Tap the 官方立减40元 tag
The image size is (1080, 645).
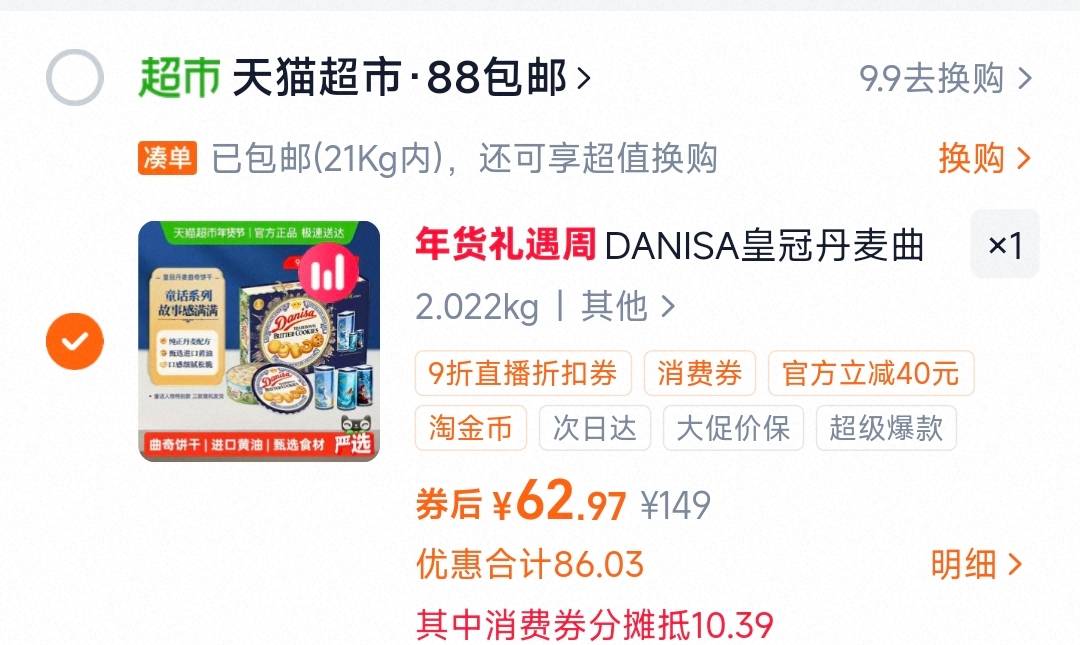[871, 373]
